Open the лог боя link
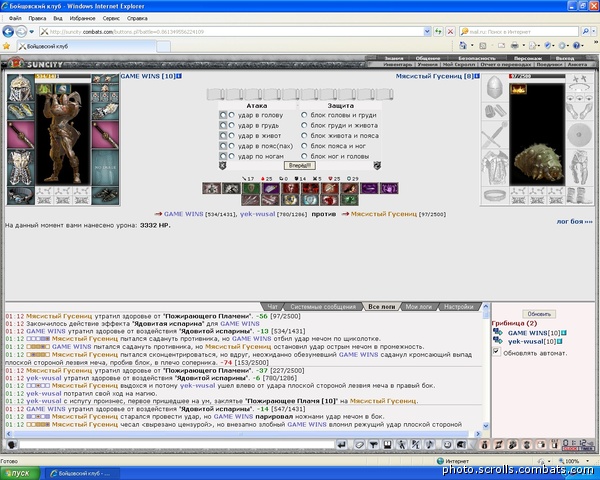This screenshot has height=480, width=600. (x=574, y=221)
